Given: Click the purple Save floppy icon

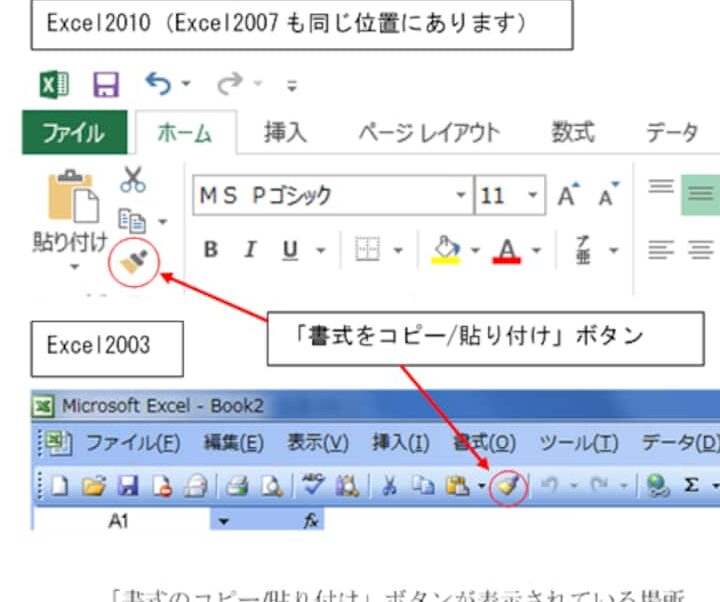Looking at the screenshot, I should (x=106, y=84).
